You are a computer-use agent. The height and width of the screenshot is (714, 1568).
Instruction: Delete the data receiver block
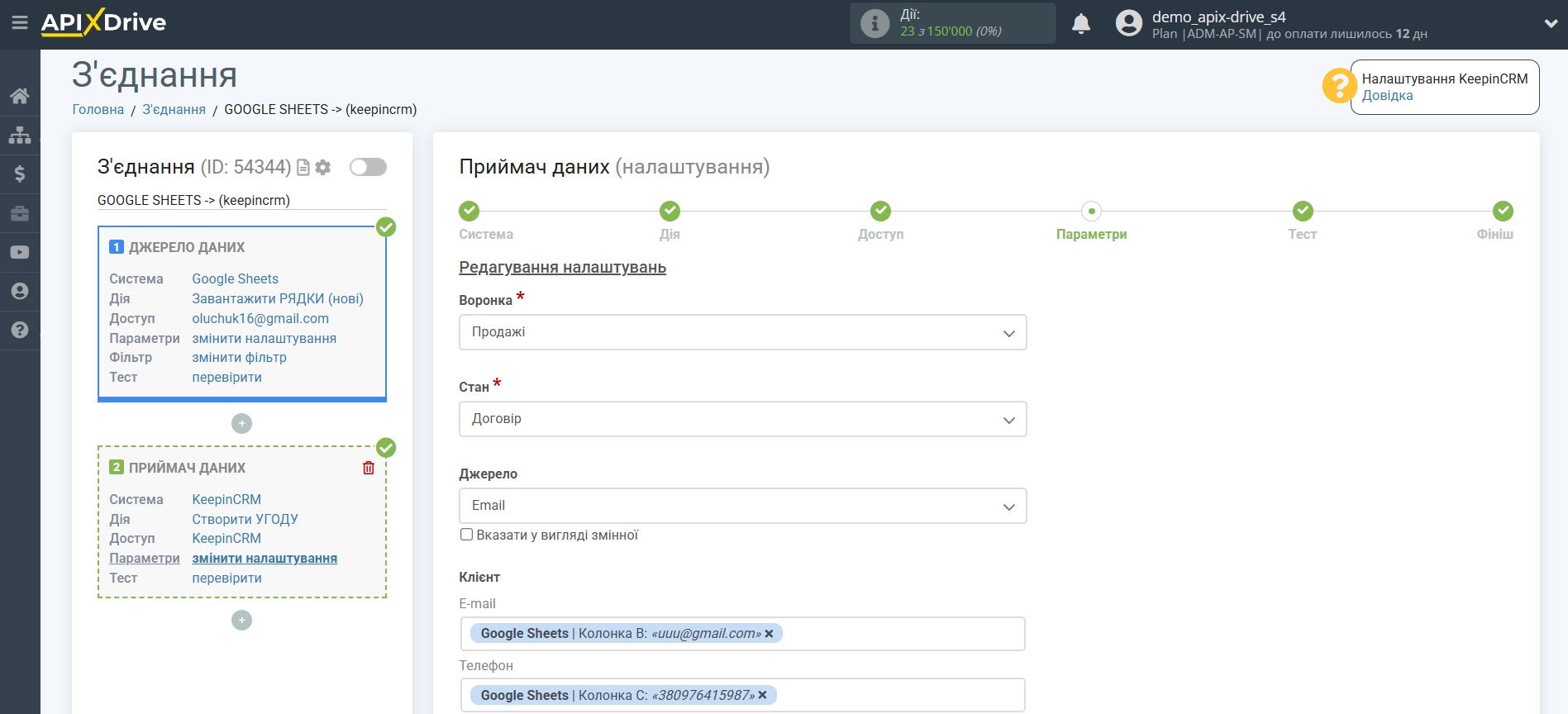369,468
